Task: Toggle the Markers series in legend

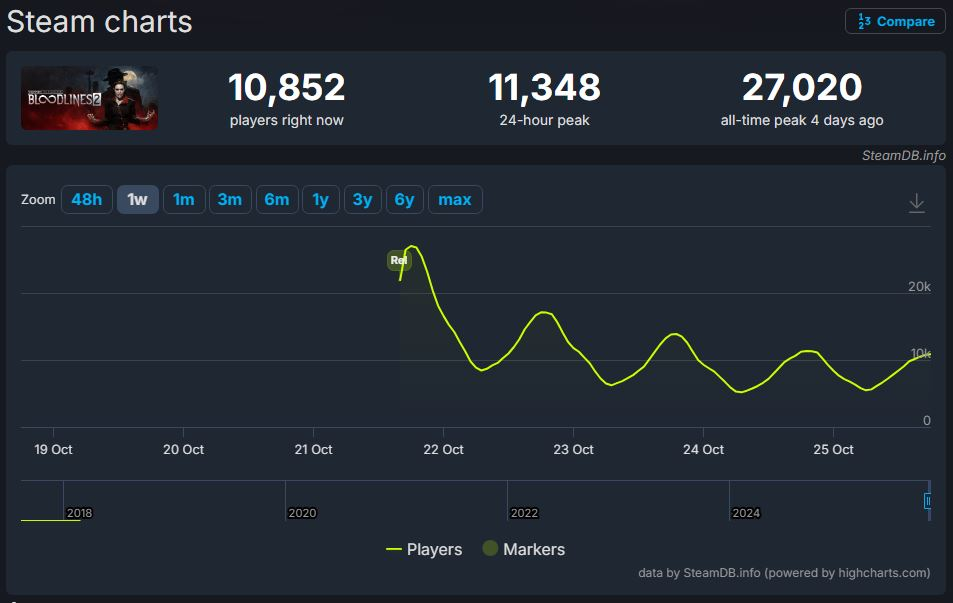Action: coord(524,549)
